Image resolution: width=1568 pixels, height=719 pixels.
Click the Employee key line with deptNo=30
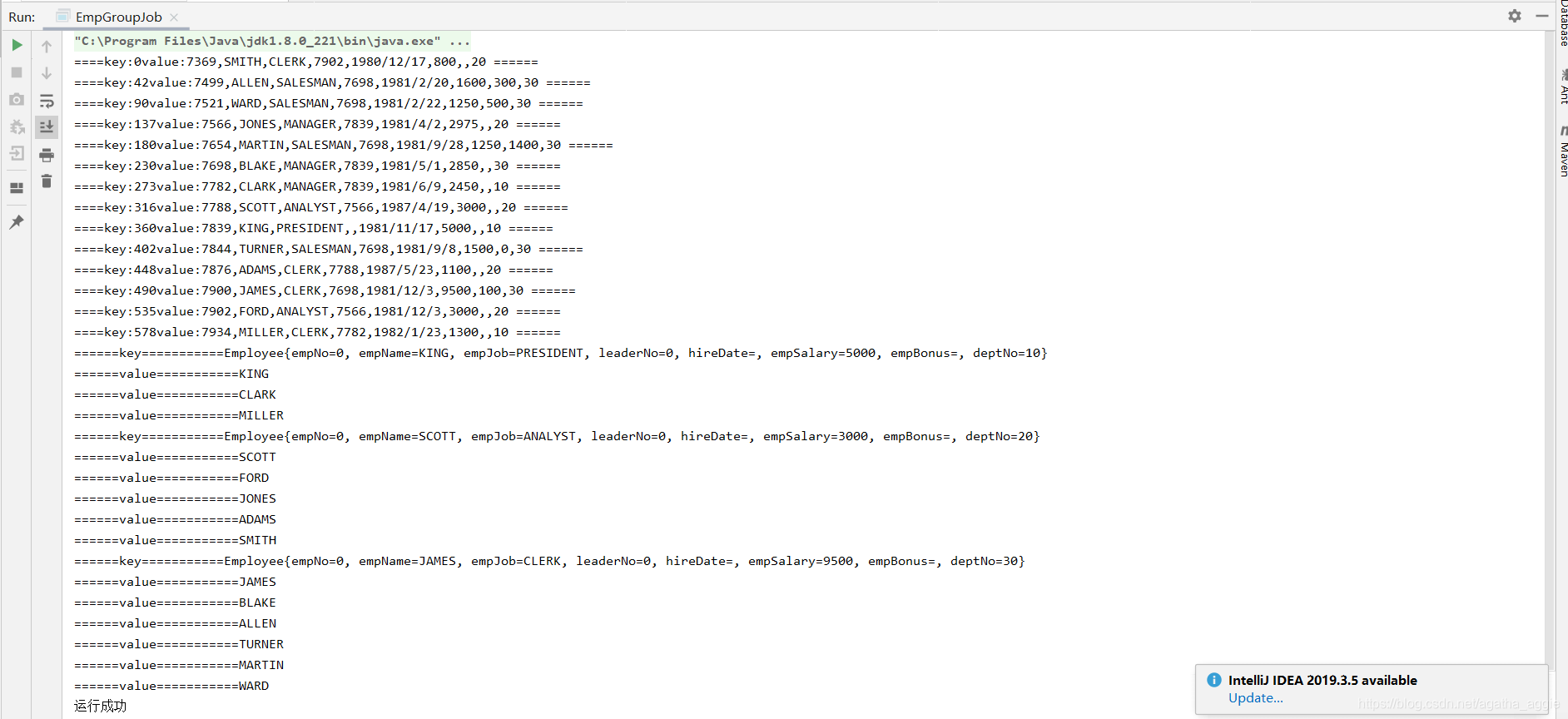(x=549, y=561)
